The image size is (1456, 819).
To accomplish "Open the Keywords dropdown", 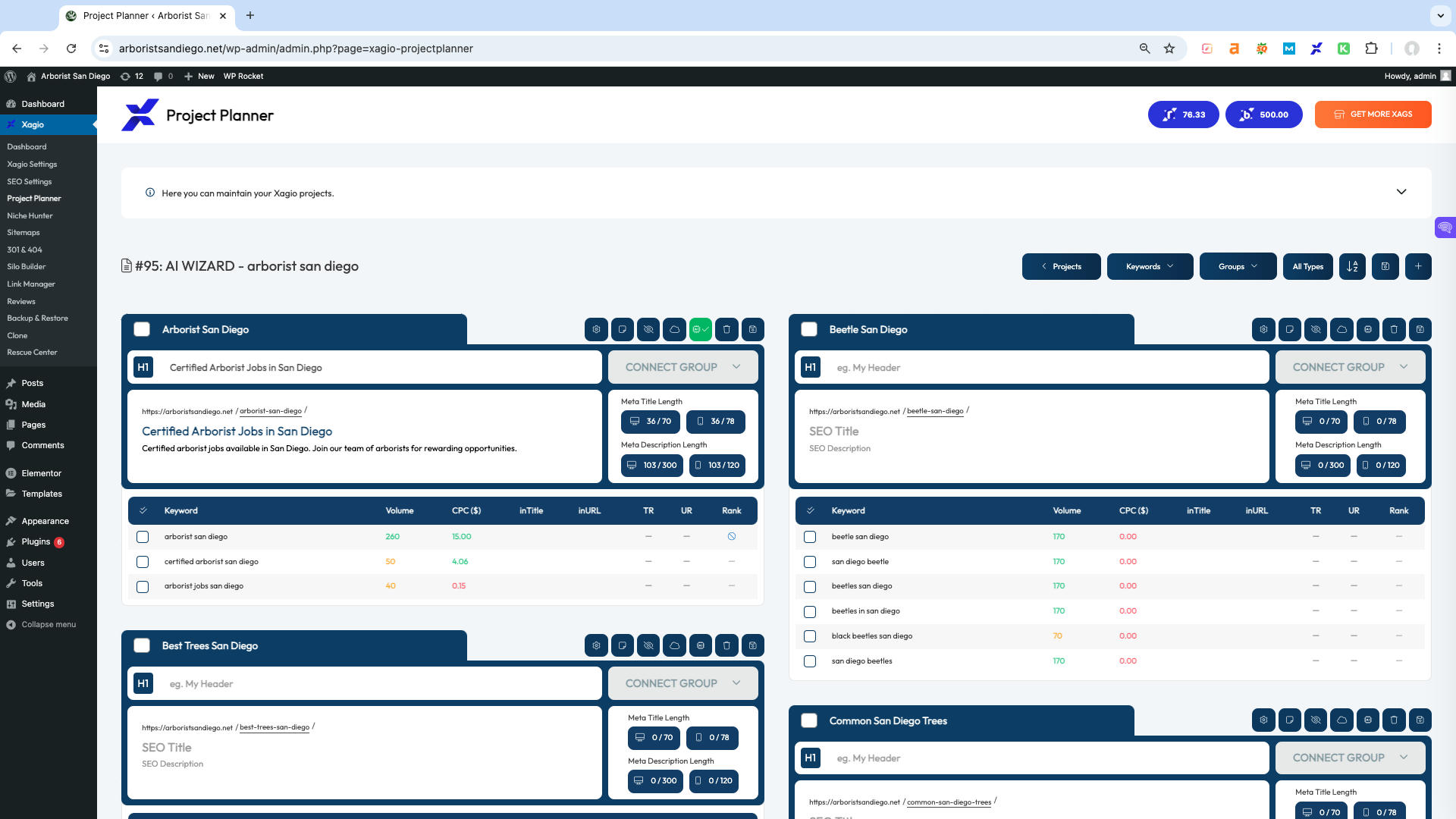I will (x=1150, y=266).
